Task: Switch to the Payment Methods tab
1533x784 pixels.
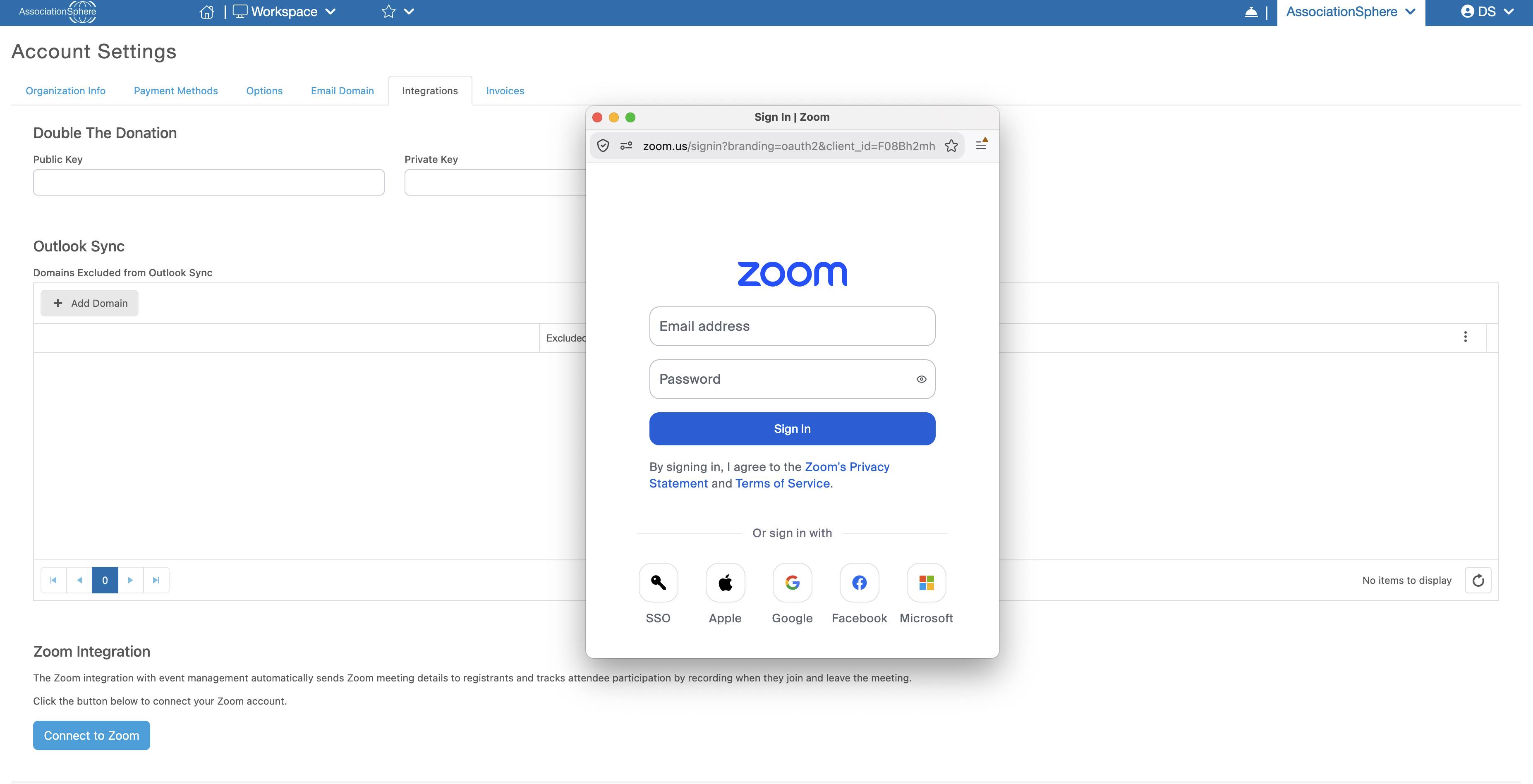Action: (175, 91)
